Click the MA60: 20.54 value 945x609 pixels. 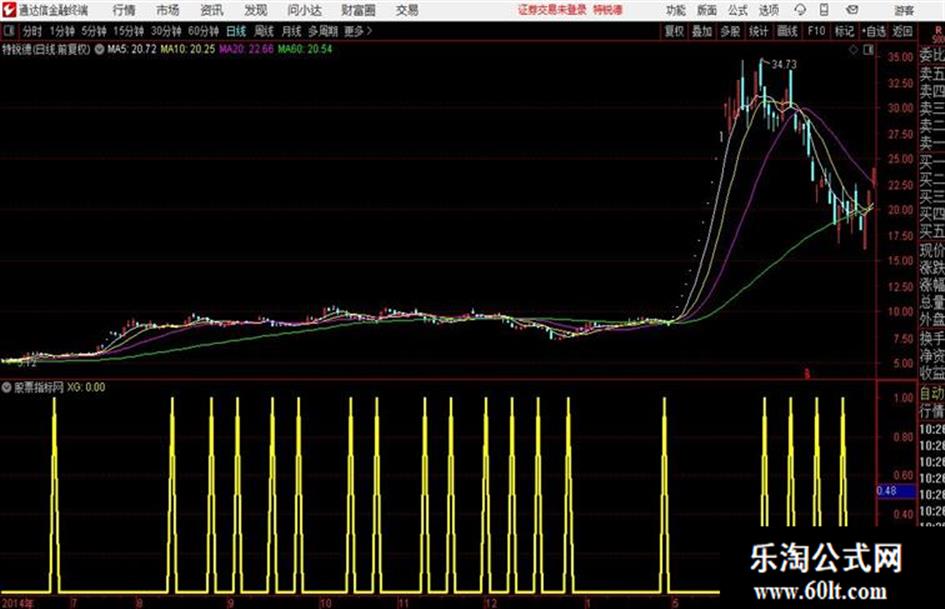305,49
